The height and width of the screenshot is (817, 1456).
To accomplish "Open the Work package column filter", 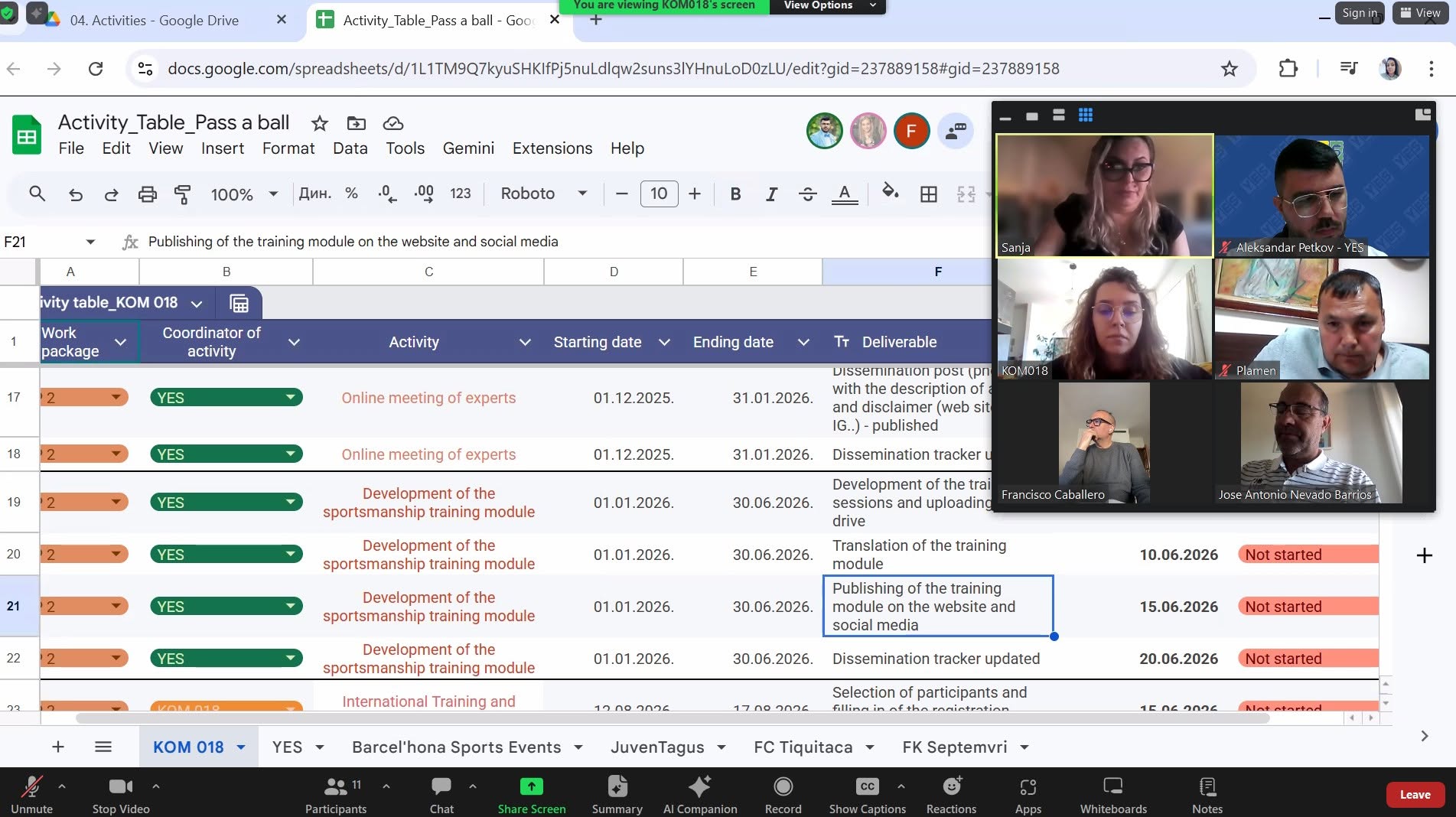I will (120, 342).
